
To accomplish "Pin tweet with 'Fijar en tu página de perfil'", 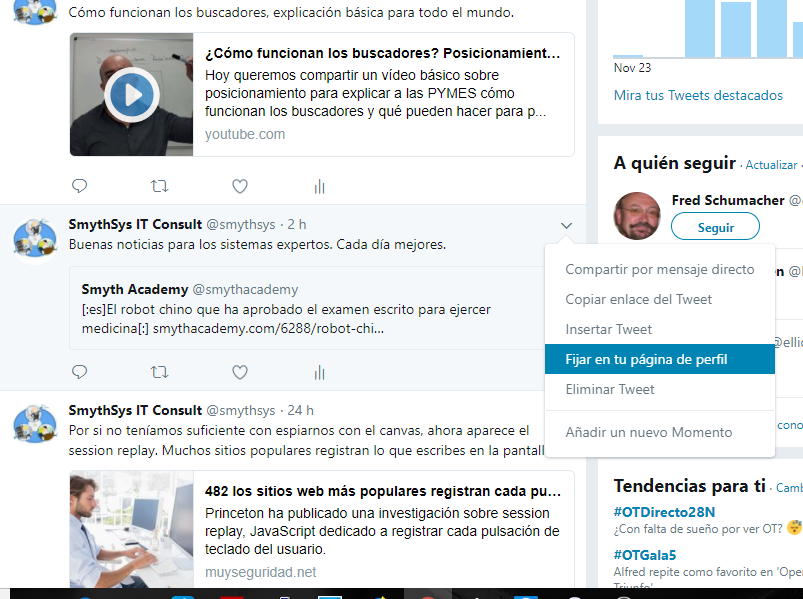I will point(646,359).
